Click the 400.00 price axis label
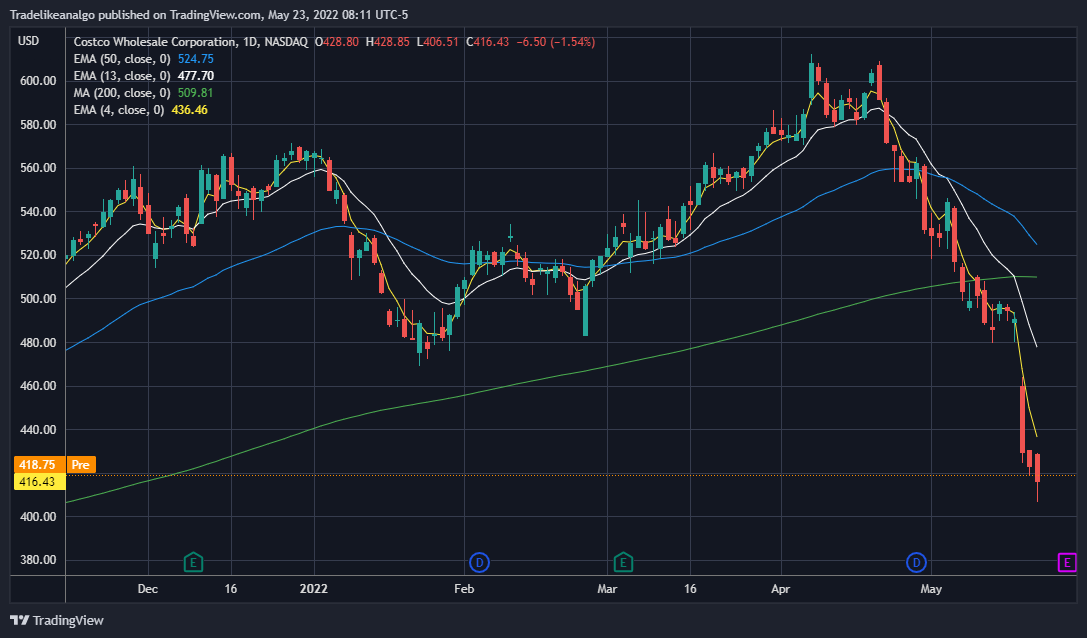 38,517
